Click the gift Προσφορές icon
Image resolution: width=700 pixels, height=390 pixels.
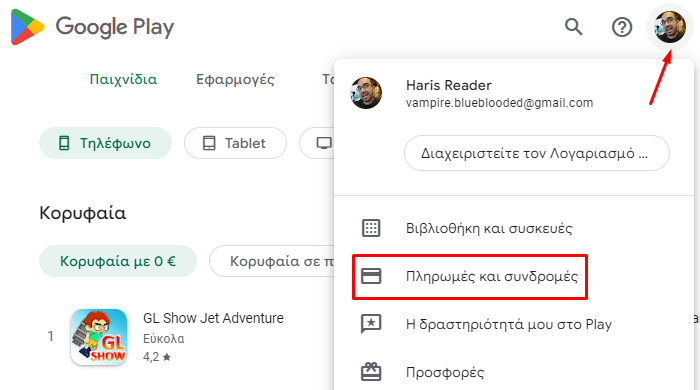pos(371,372)
